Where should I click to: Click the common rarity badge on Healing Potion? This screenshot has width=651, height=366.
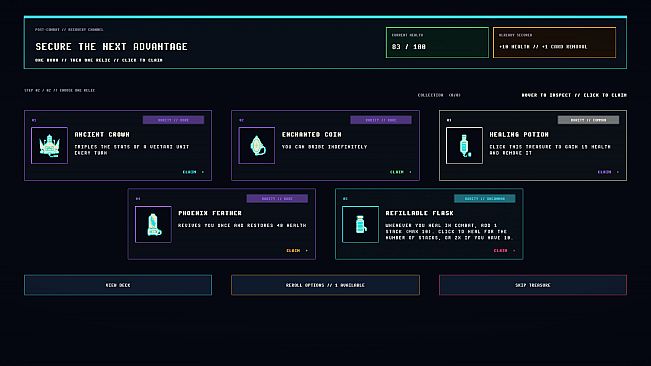[588, 120]
